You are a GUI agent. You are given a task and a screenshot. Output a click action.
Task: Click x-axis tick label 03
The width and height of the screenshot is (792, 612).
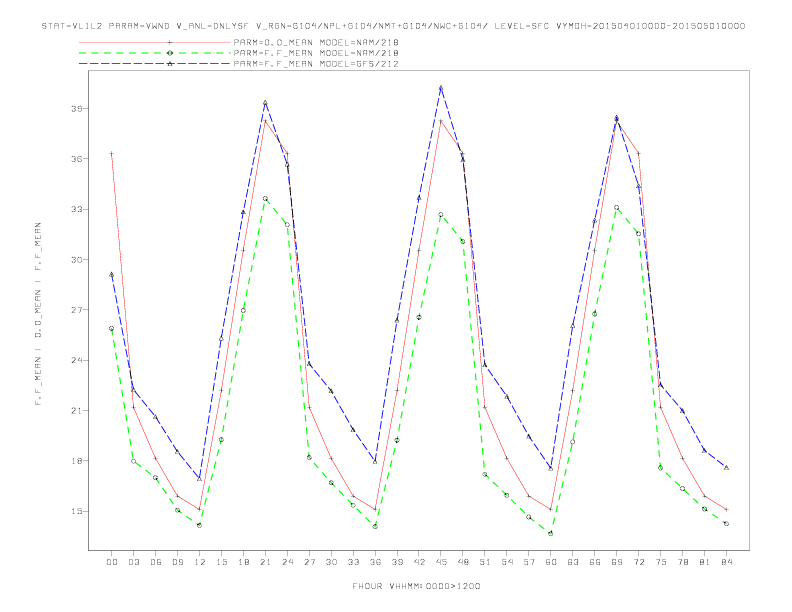[133, 562]
